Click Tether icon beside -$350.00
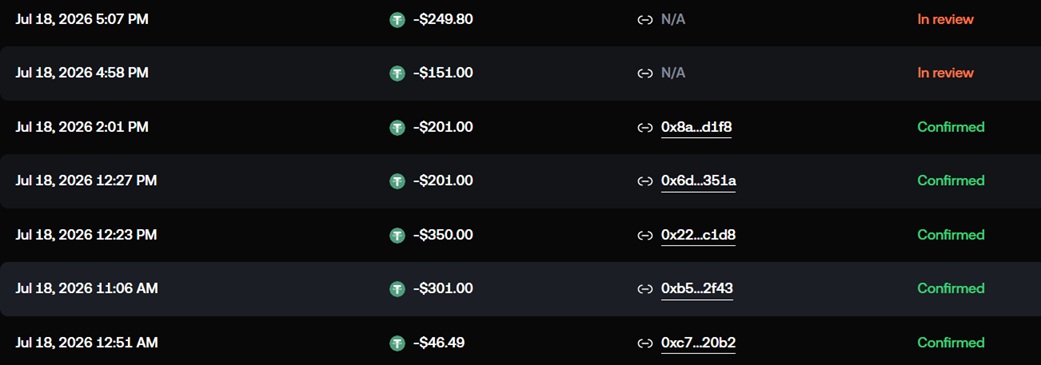 coord(397,236)
